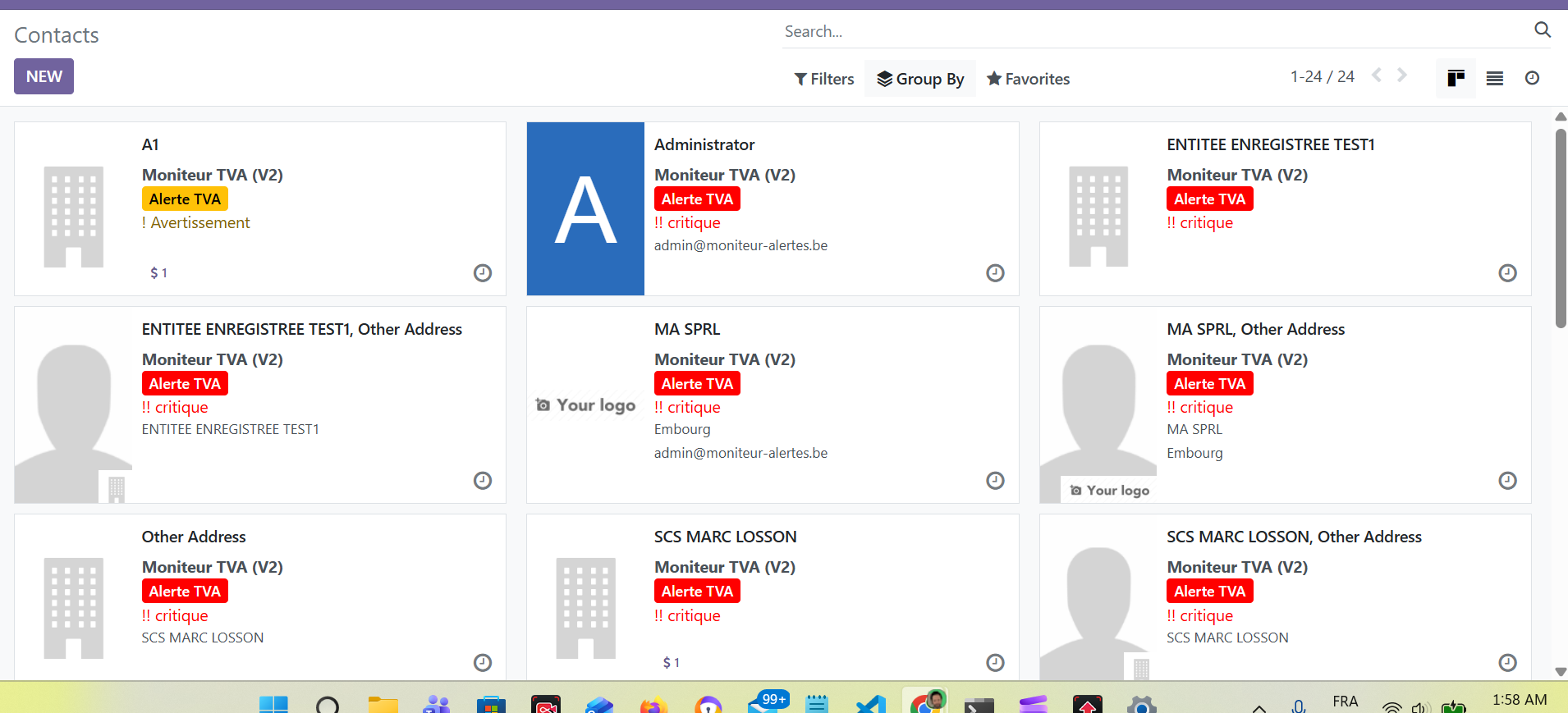Click the vertical scrollbar thumb
The image size is (1568, 713).
1561,228
